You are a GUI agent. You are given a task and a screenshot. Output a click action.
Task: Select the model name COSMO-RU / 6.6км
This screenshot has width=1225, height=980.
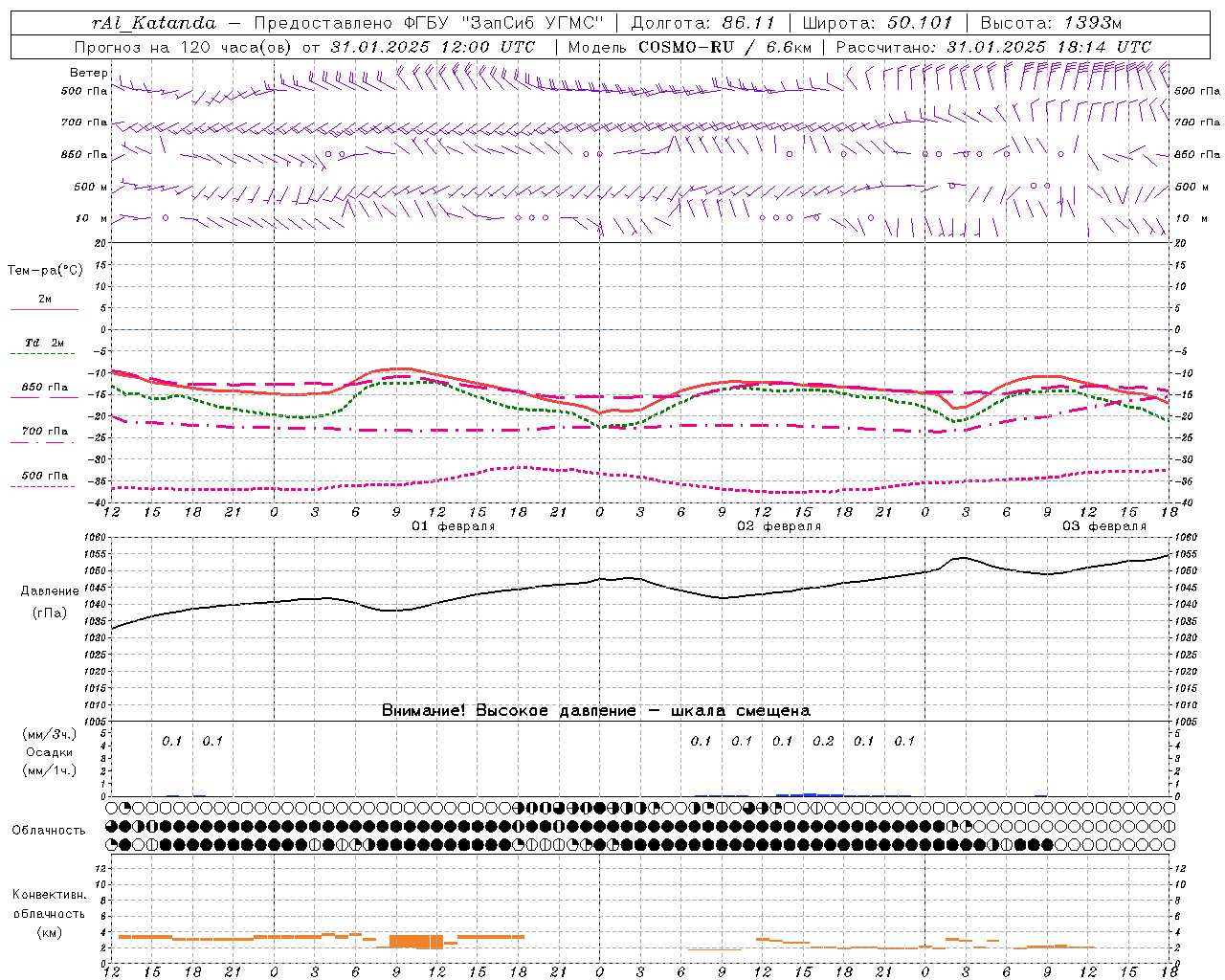[x=725, y=47]
